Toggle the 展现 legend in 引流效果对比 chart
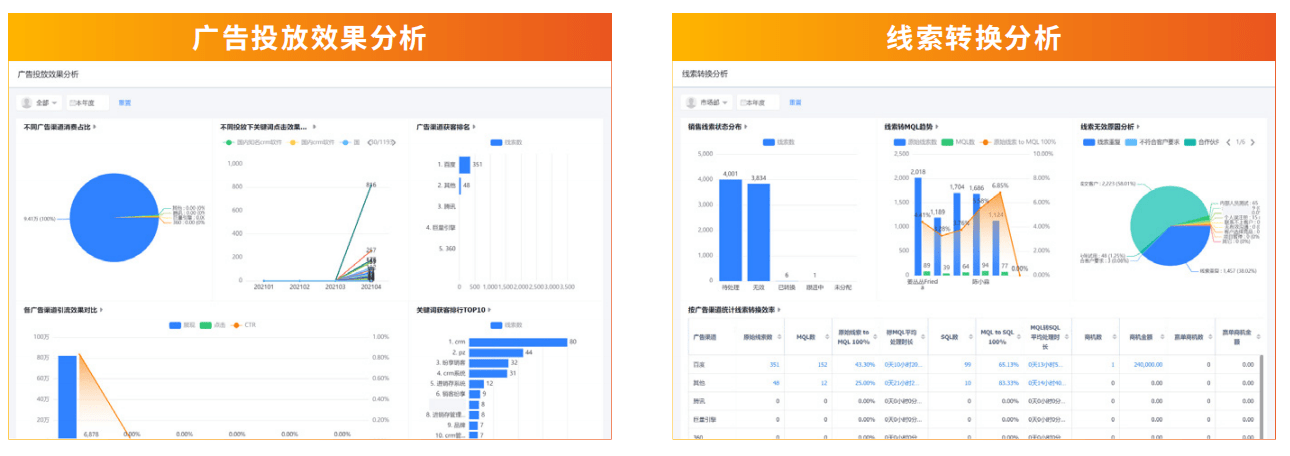 click(182, 325)
